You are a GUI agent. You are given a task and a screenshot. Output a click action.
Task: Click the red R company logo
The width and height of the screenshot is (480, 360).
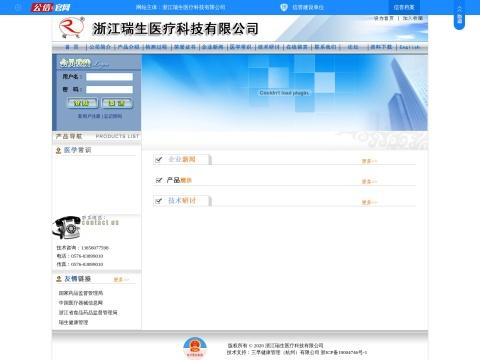click(x=71, y=27)
